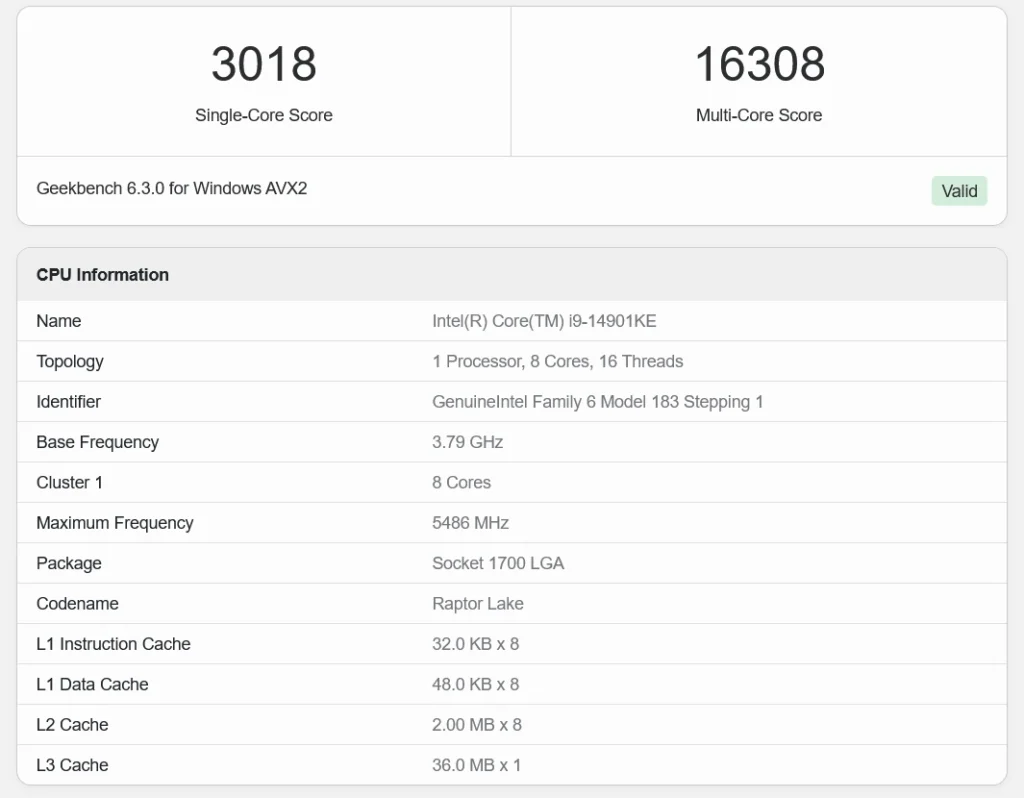Click the Raptor Lake codename value
The height and width of the screenshot is (798, 1024).
point(477,604)
